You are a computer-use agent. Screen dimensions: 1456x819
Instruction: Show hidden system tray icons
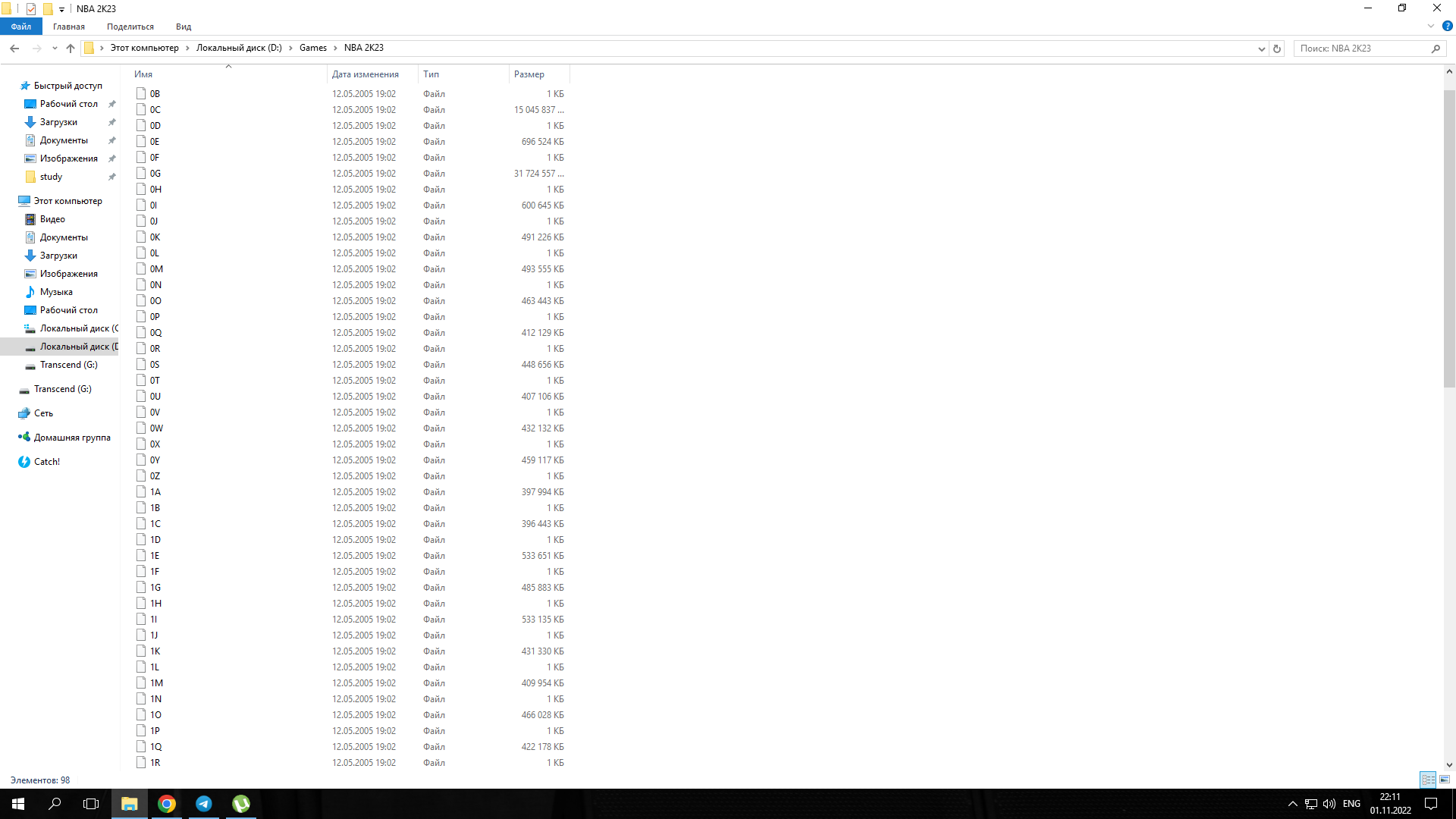tap(1293, 804)
